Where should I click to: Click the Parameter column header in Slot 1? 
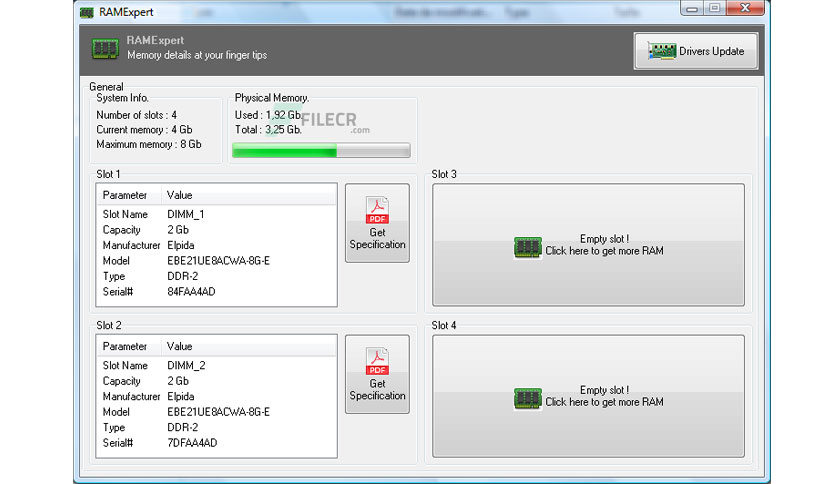(x=129, y=195)
